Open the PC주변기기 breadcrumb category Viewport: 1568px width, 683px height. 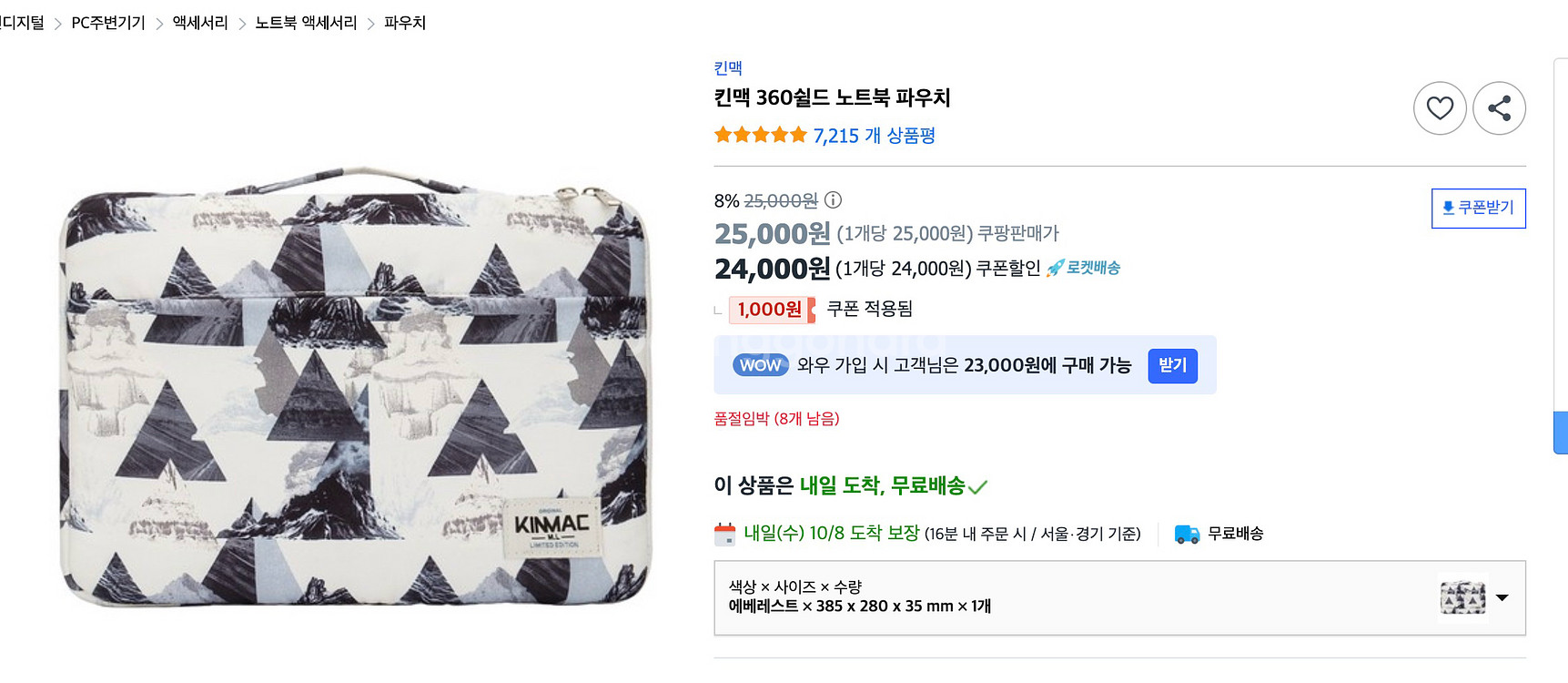pyautogui.click(x=108, y=23)
